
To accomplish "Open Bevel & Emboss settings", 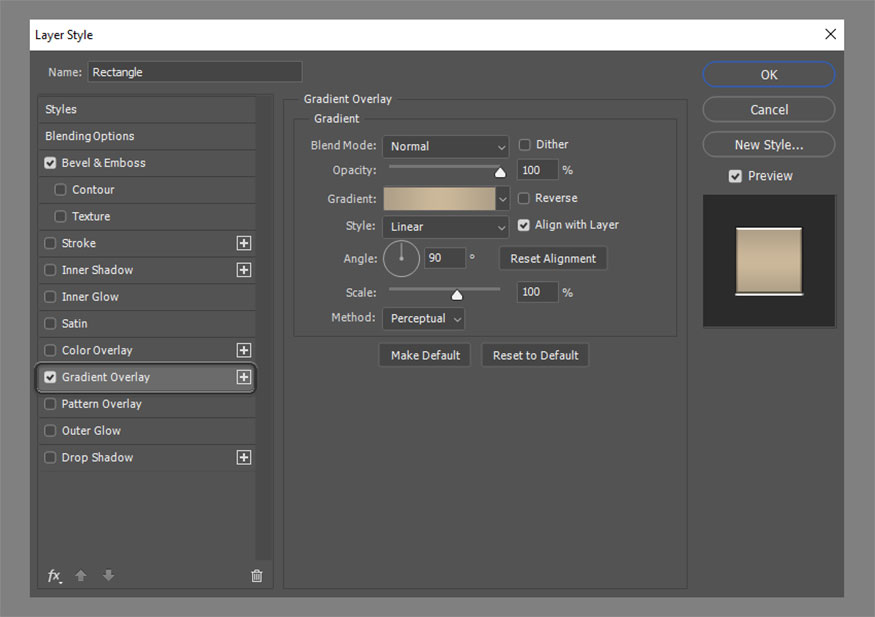I will (x=147, y=163).
